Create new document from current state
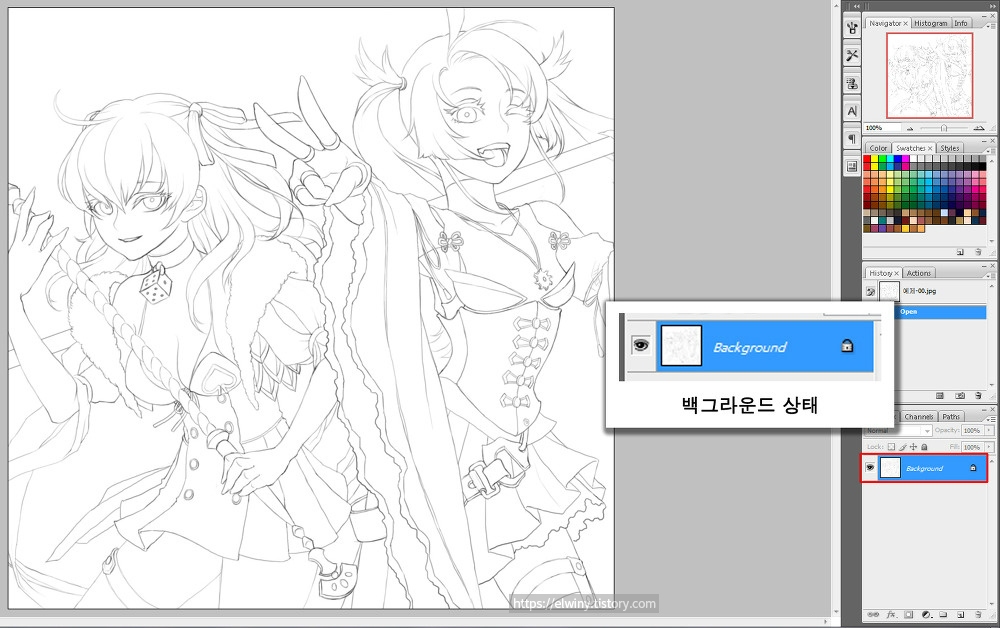 [939, 396]
